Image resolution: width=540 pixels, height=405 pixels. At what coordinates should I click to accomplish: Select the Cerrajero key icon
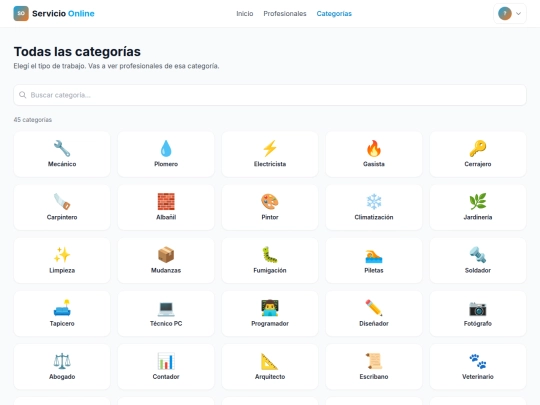pyautogui.click(x=478, y=148)
